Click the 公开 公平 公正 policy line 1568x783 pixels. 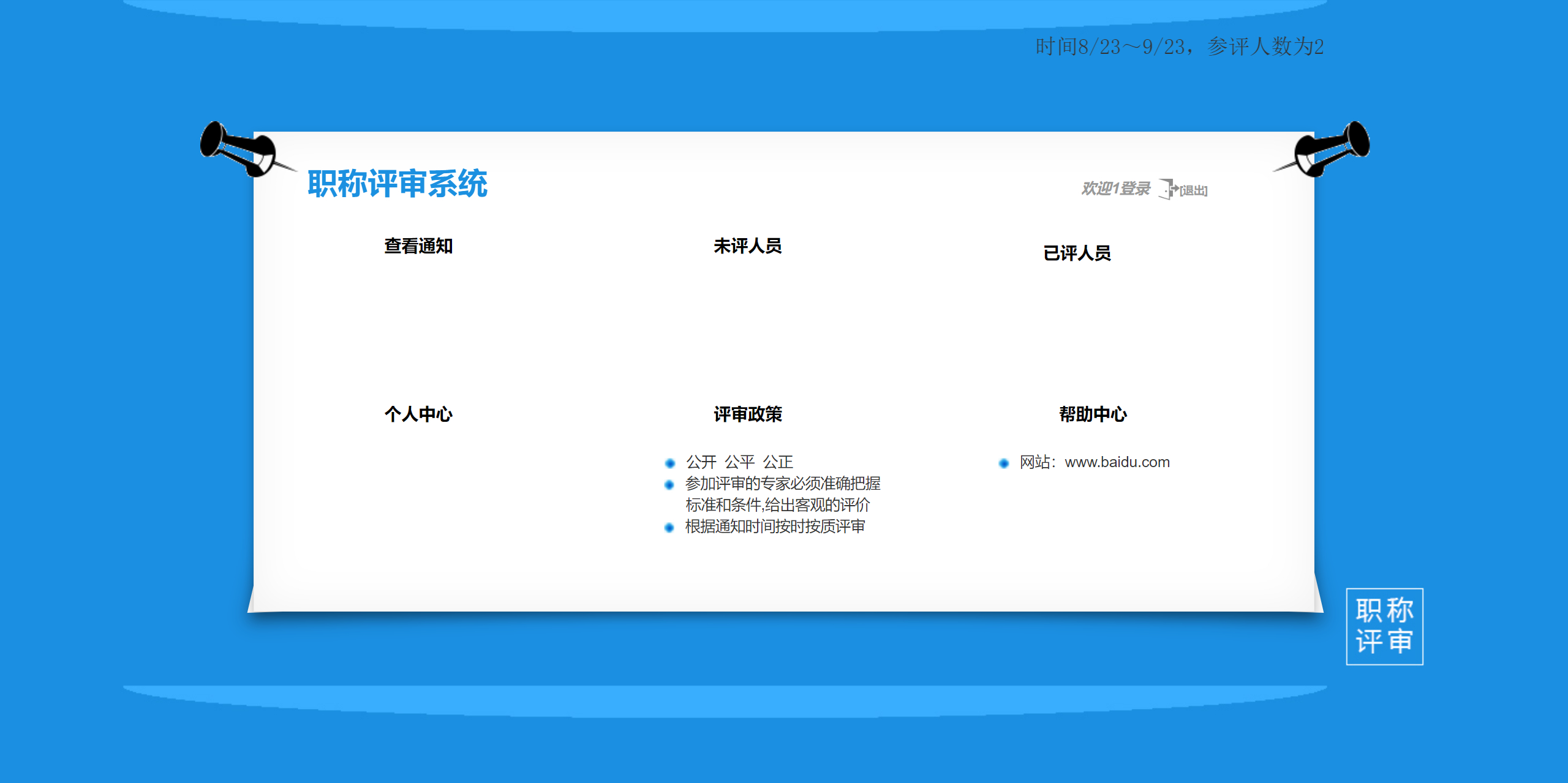(x=739, y=462)
